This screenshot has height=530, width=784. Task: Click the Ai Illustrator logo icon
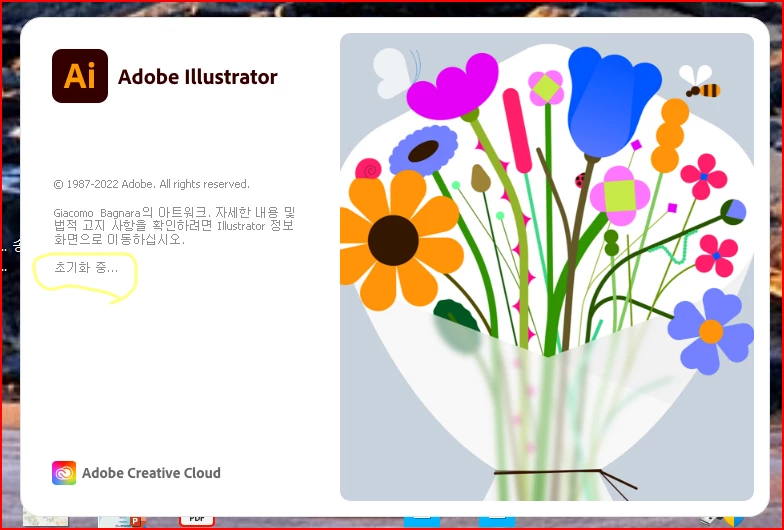[x=80, y=76]
